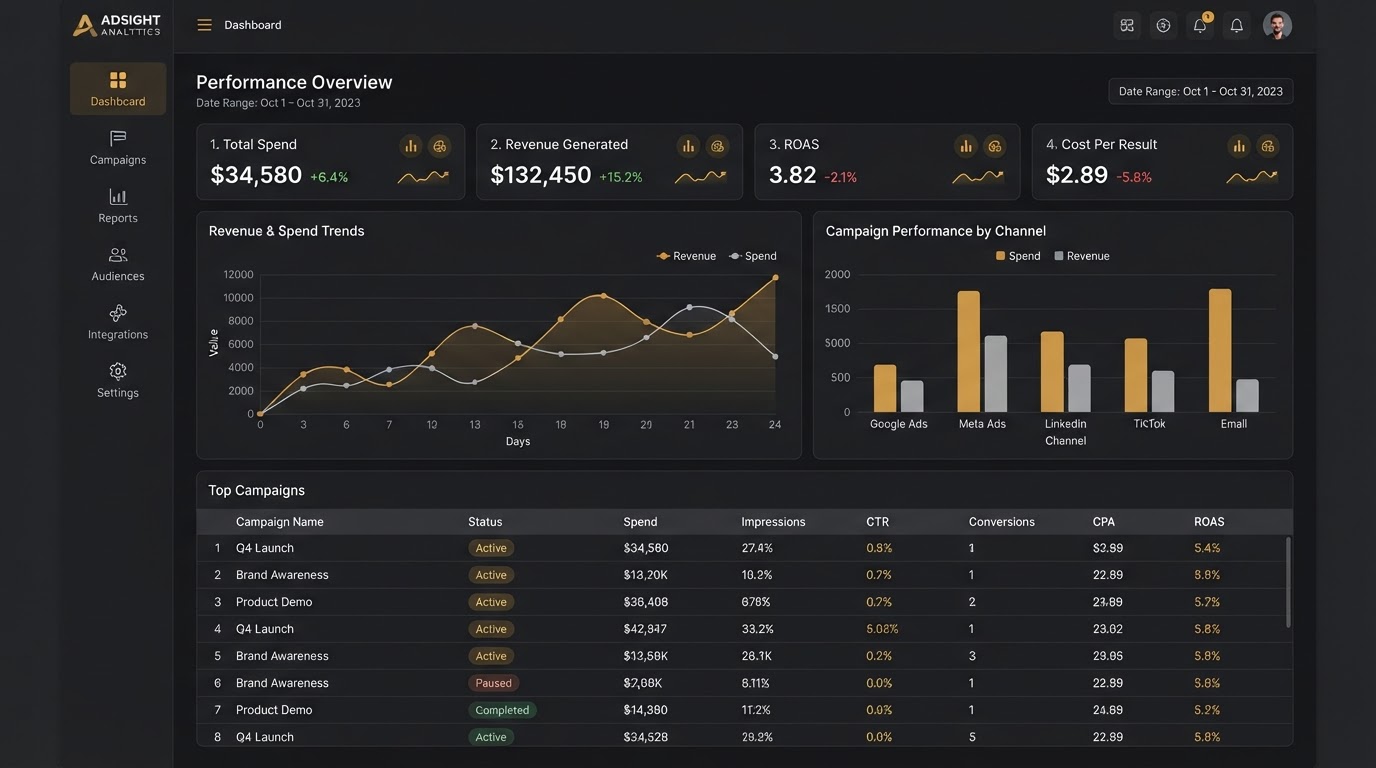Screen dimensions: 1376x768
Task: Open Campaigns in the sidebar
Action: pos(118,147)
